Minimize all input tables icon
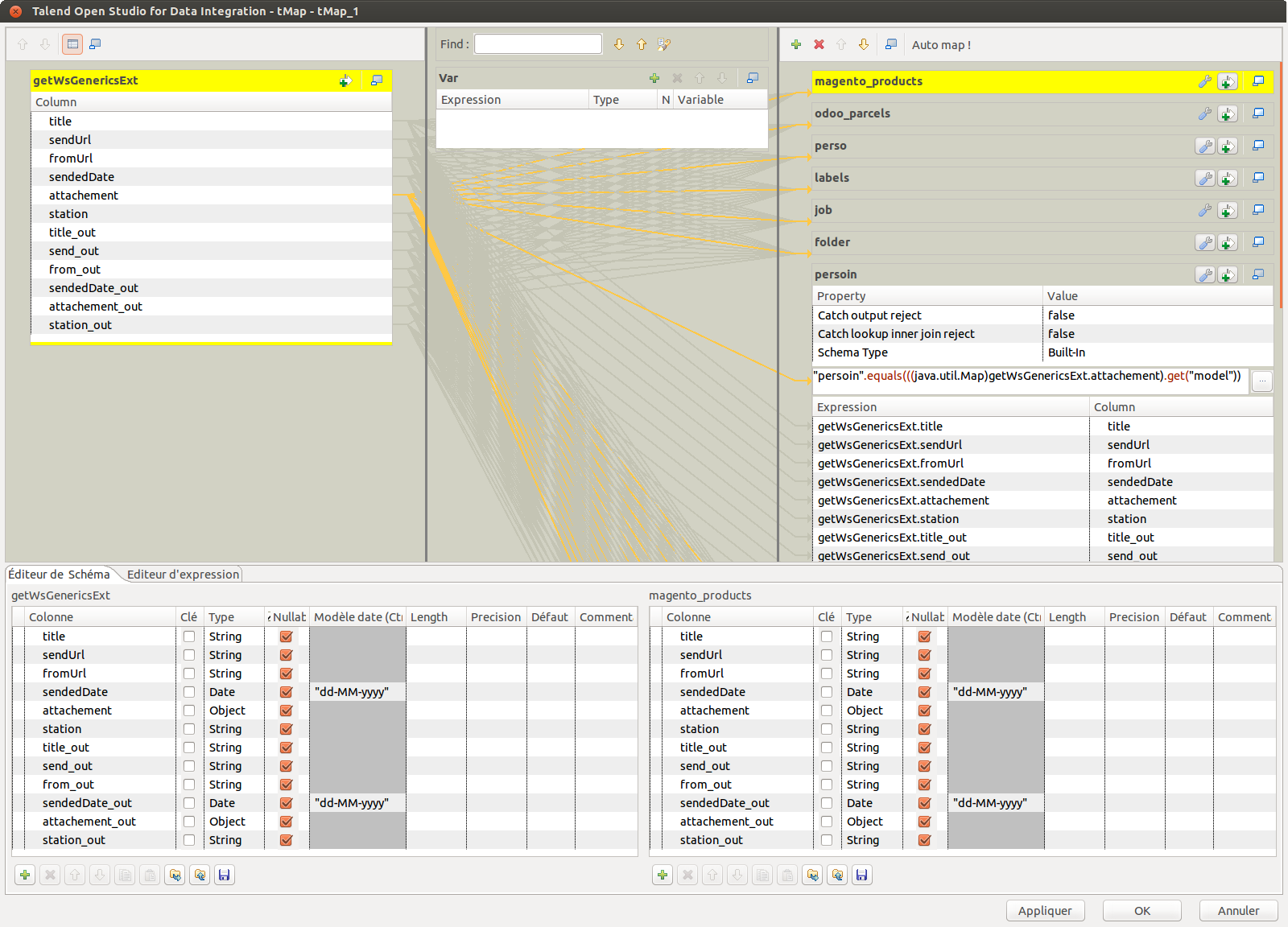Viewport: 1288px width, 927px height. coord(95,44)
